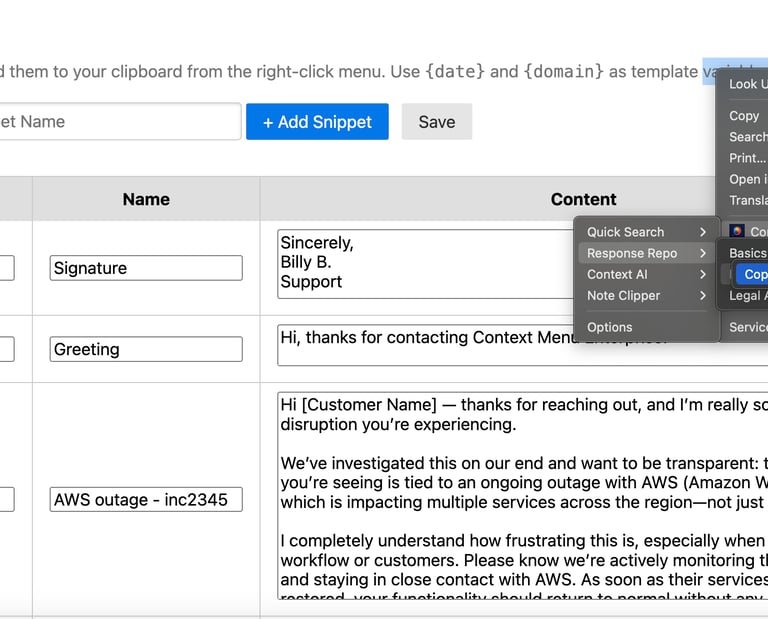Open the Basics submenu item
The height and width of the screenshot is (619, 768).
point(748,253)
